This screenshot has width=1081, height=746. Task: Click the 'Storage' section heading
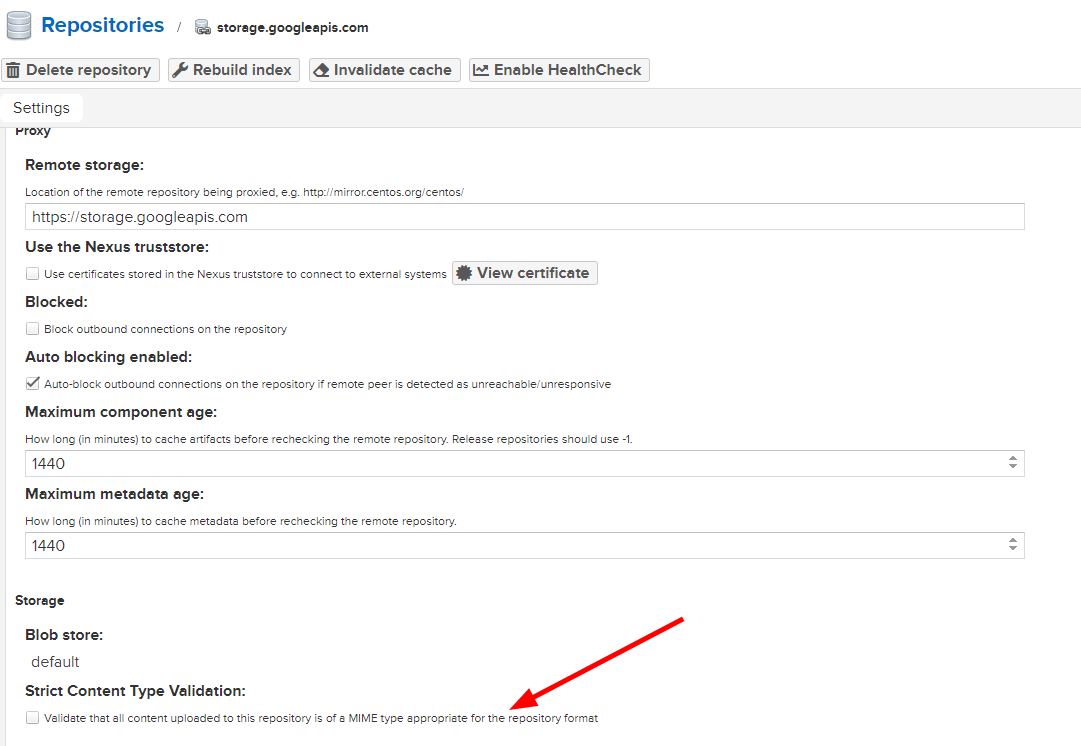[x=40, y=601]
